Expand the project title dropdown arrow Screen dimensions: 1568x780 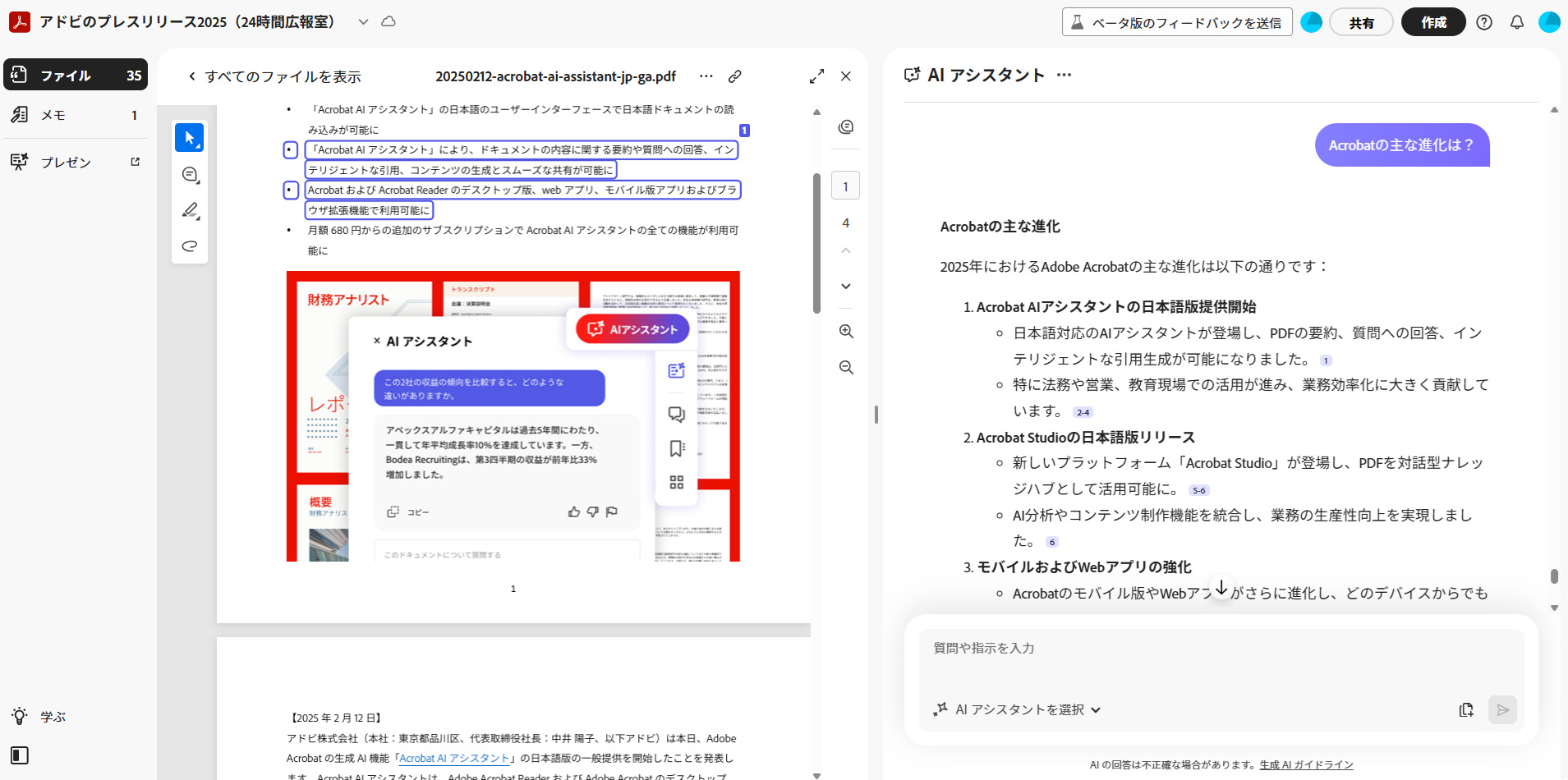(x=363, y=22)
